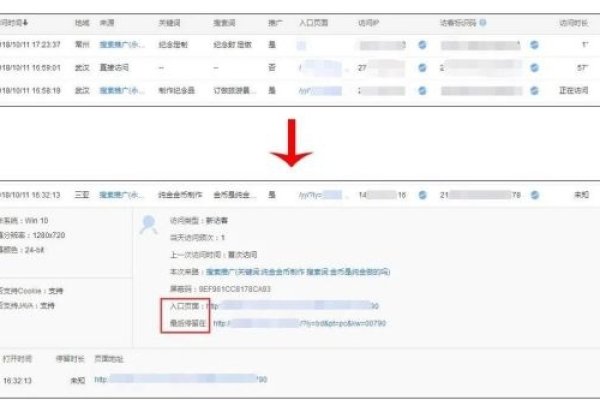Open the entry page link in 16:58:19 row
Viewport: 600px width, 400px height.
pyautogui.click(x=320, y=91)
